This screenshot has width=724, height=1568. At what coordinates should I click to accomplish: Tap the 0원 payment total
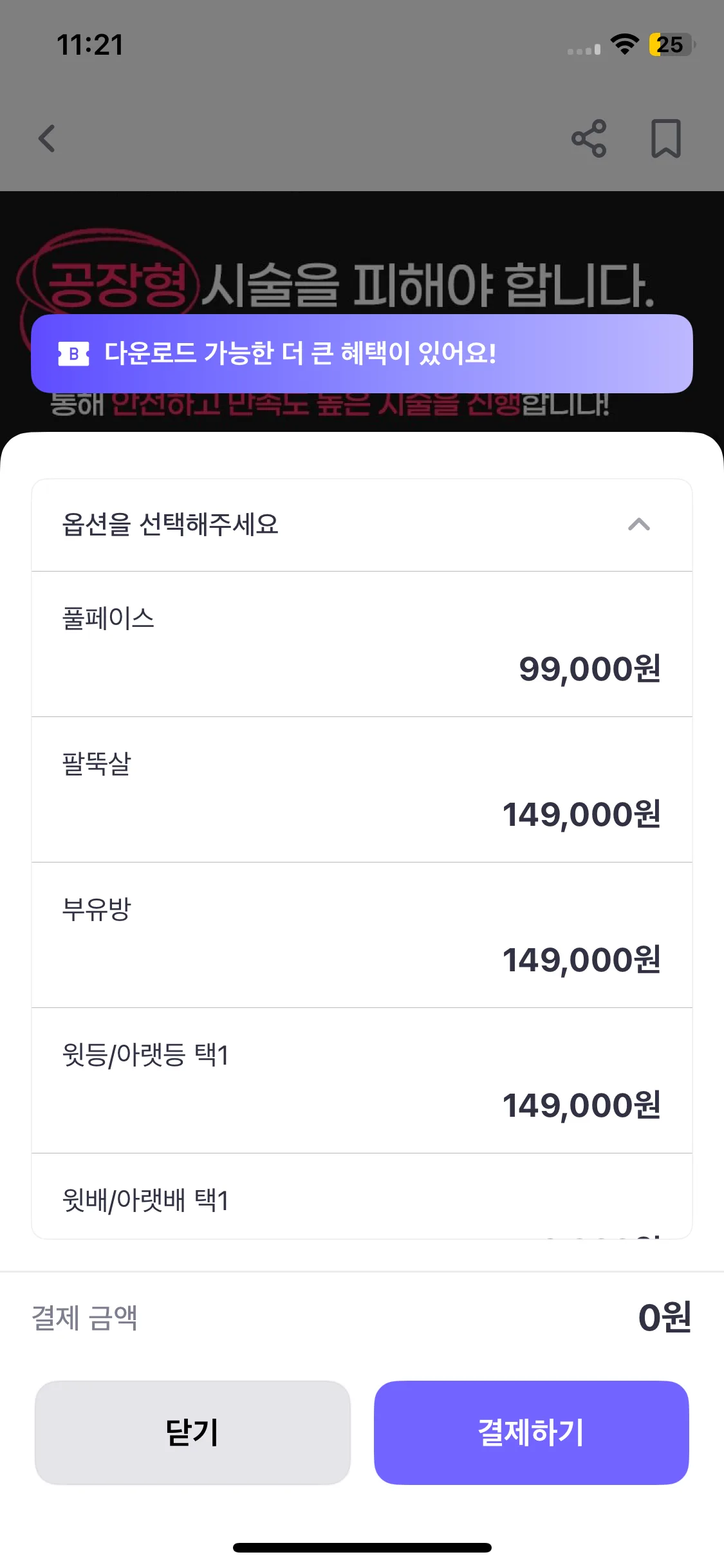click(664, 1317)
